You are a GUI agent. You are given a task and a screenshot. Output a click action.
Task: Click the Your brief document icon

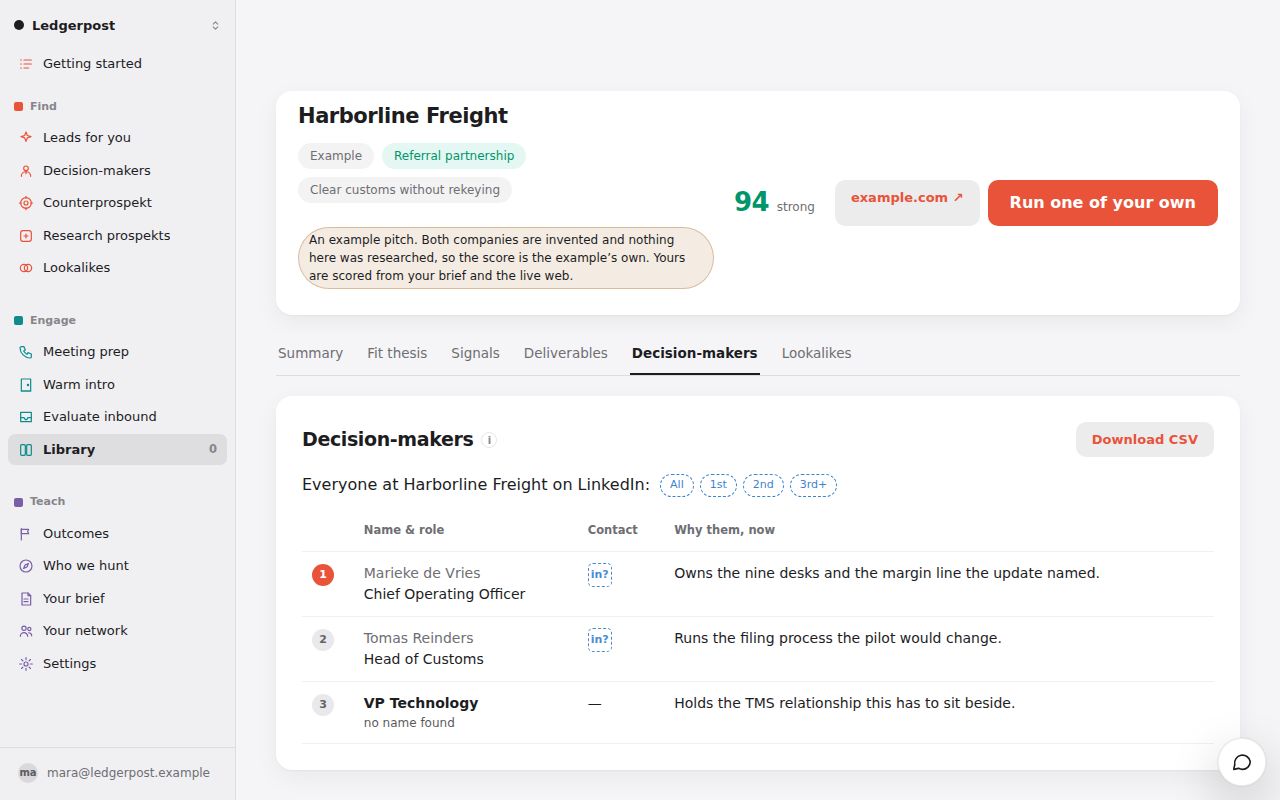point(26,599)
